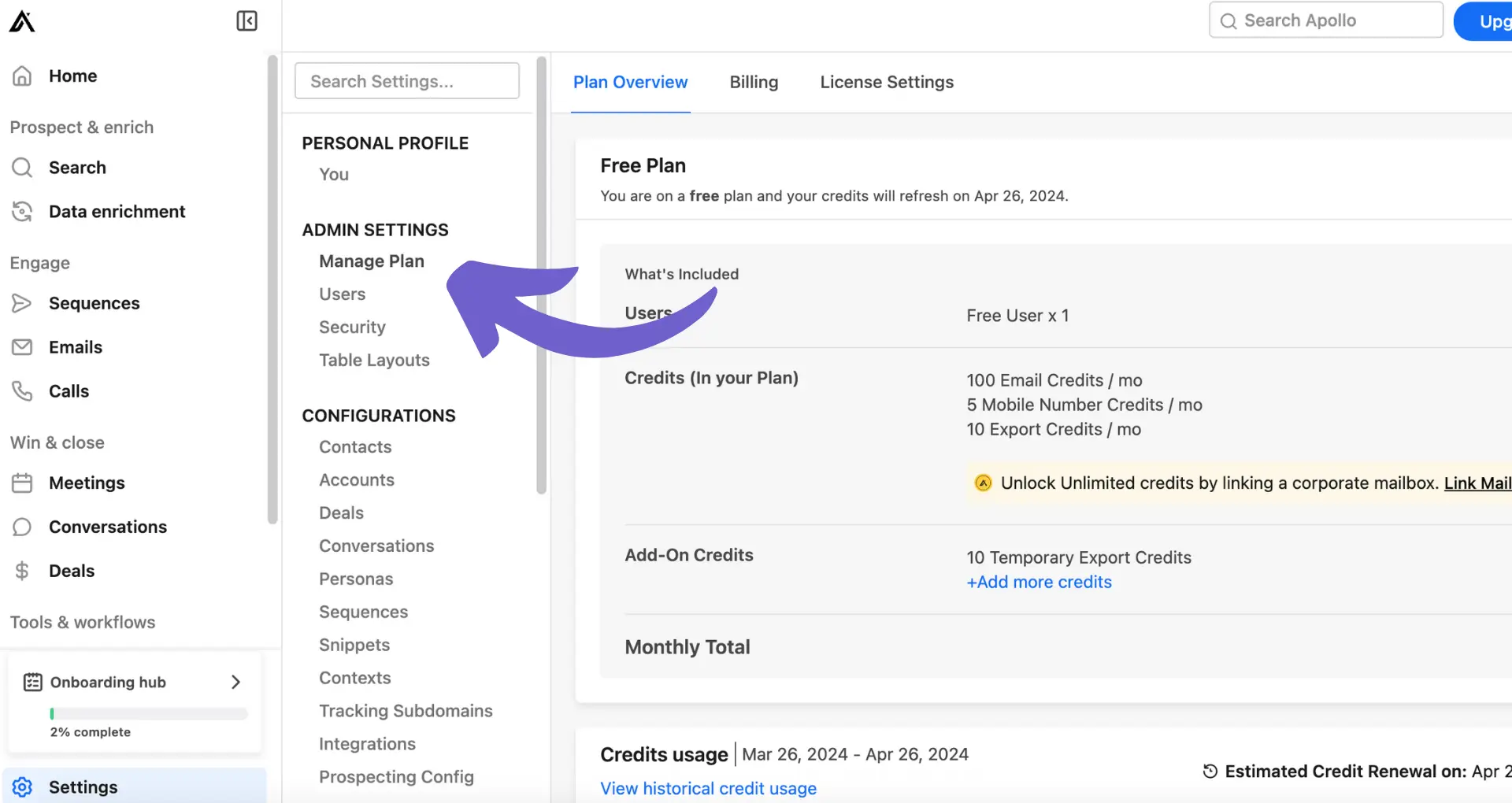Image resolution: width=1512 pixels, height=803 pixels.
Task: Click the Onboarding hub checklist icon
Action: coord(32,682)
